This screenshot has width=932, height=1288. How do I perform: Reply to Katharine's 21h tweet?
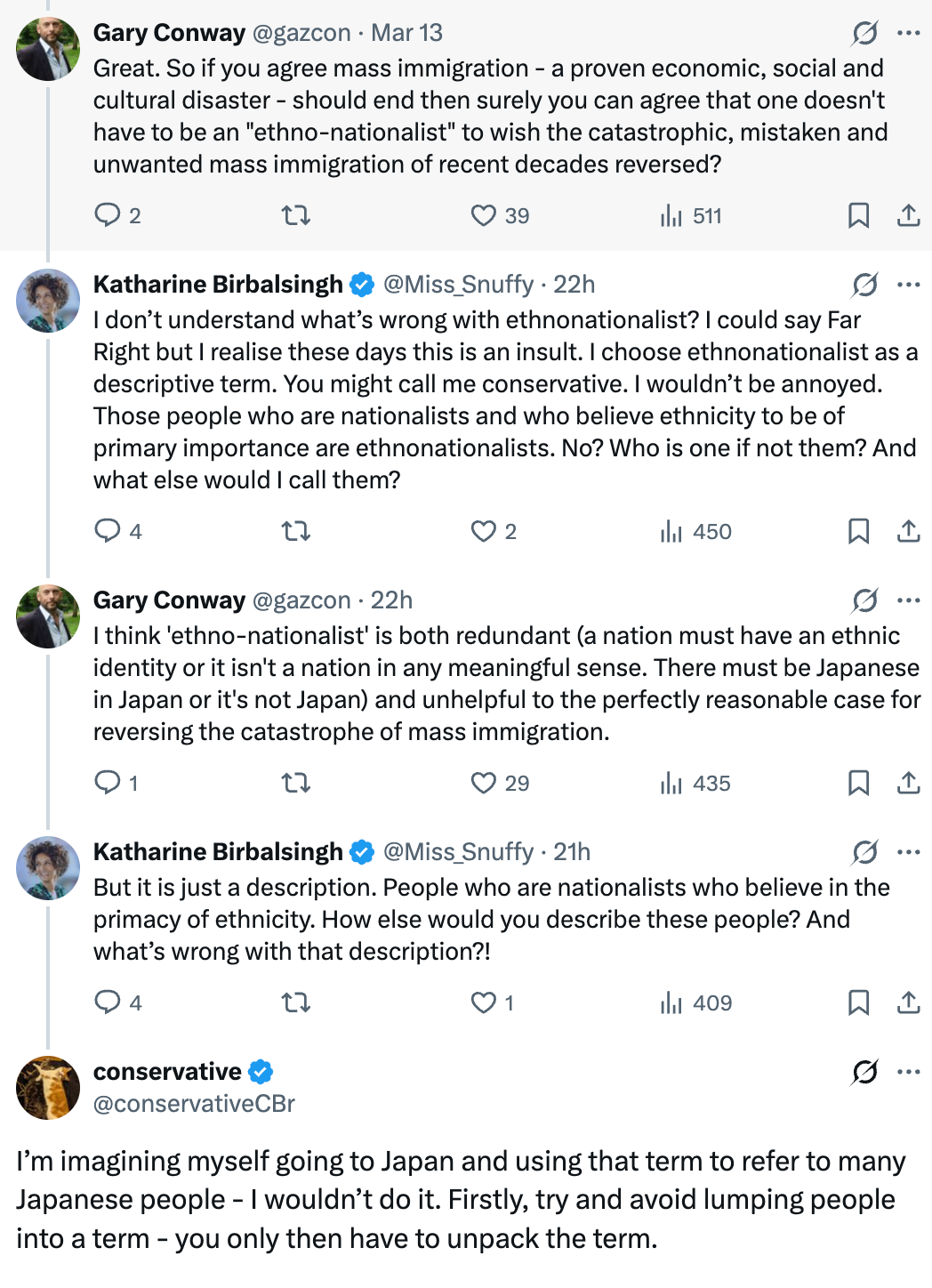(108, 1002)
